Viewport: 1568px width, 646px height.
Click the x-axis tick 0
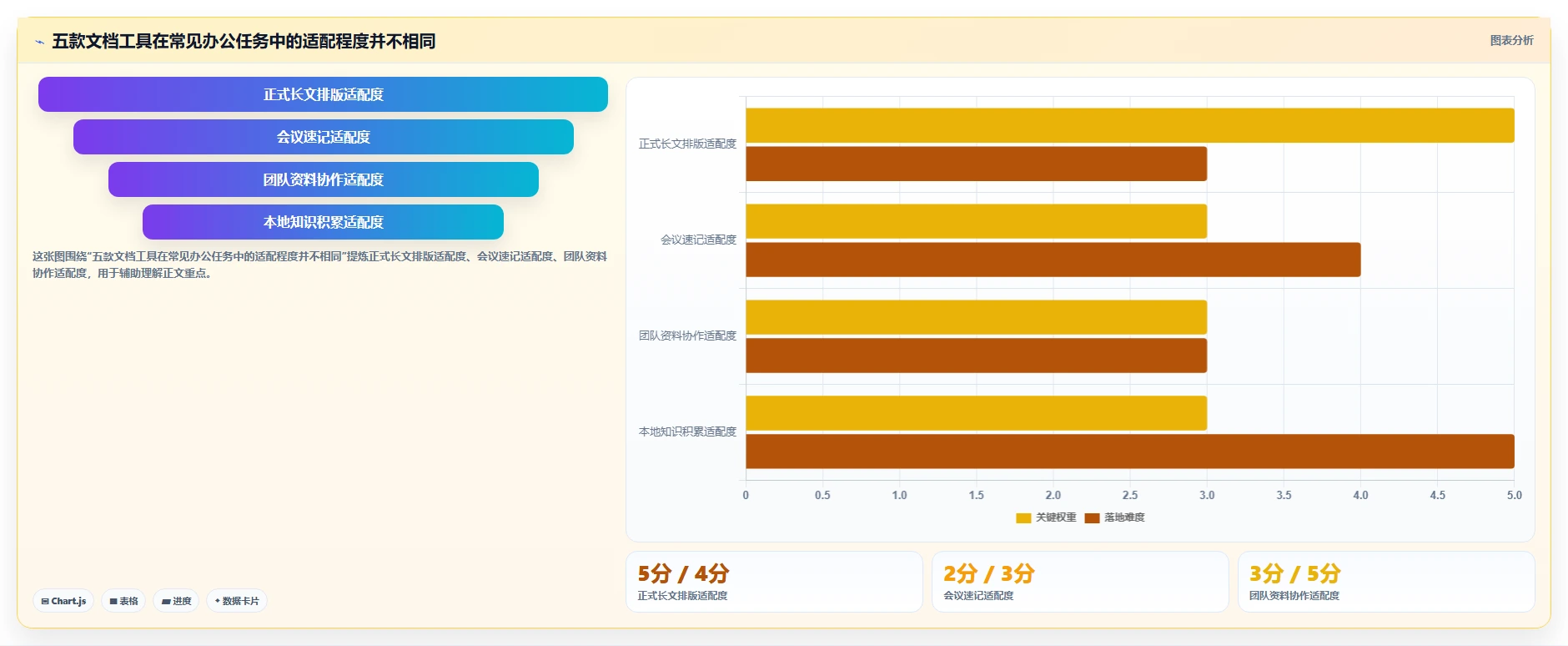coord(746,496)
